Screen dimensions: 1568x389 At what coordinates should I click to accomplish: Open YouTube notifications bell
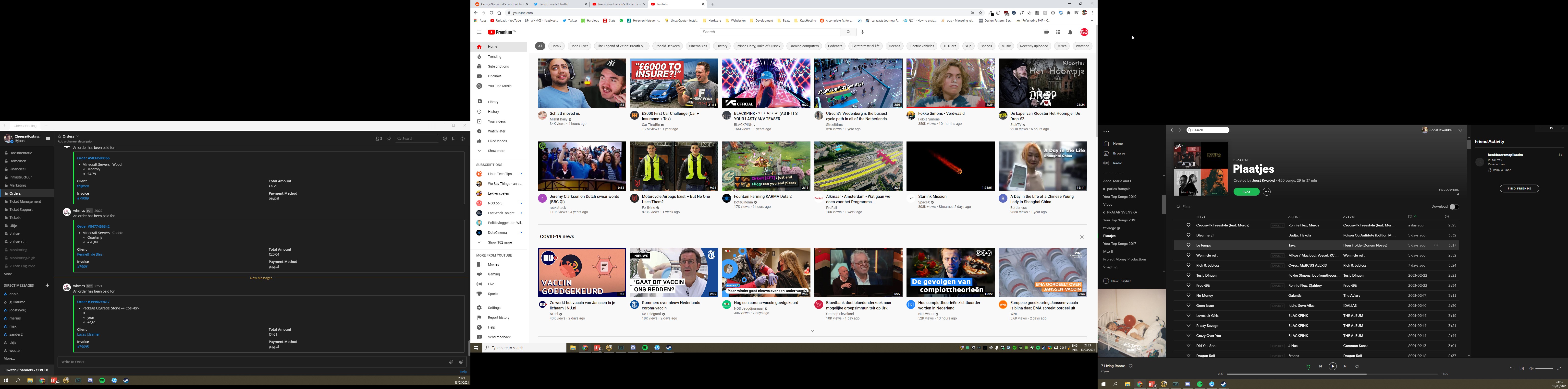(x=1070, y=32)
